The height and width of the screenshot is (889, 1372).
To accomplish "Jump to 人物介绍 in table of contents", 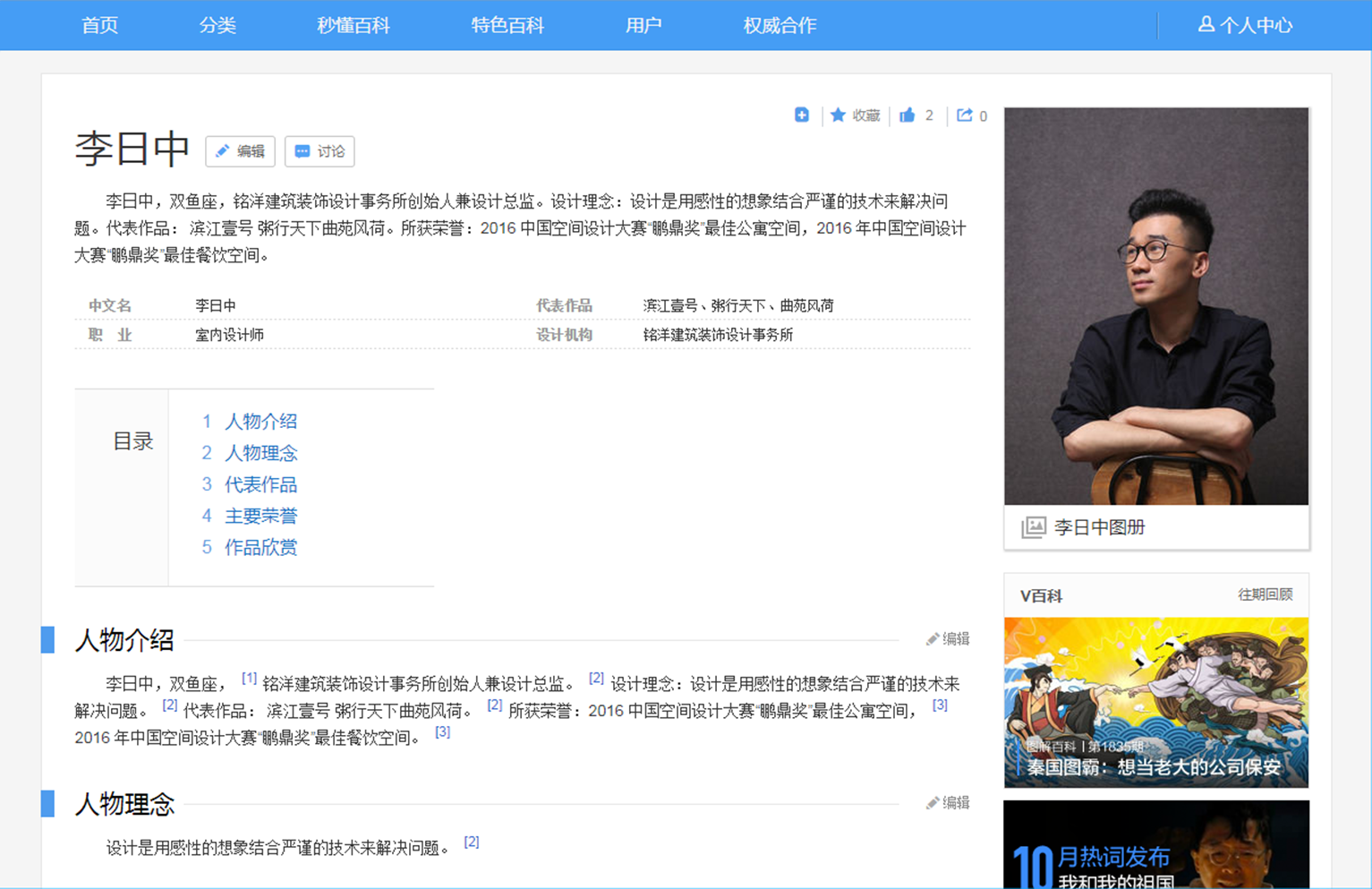I will tap(260, 421).
